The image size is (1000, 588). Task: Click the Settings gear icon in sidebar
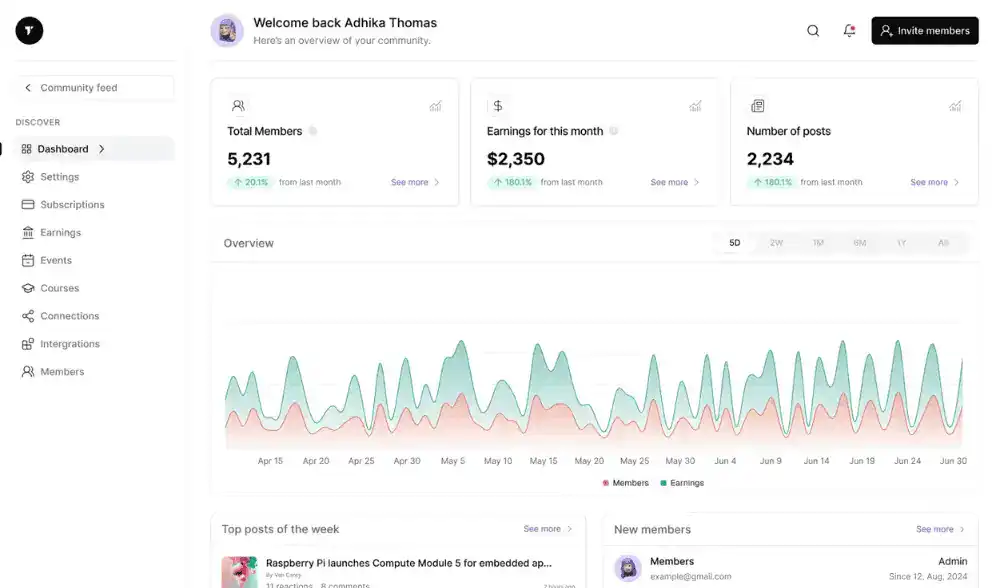28,177
